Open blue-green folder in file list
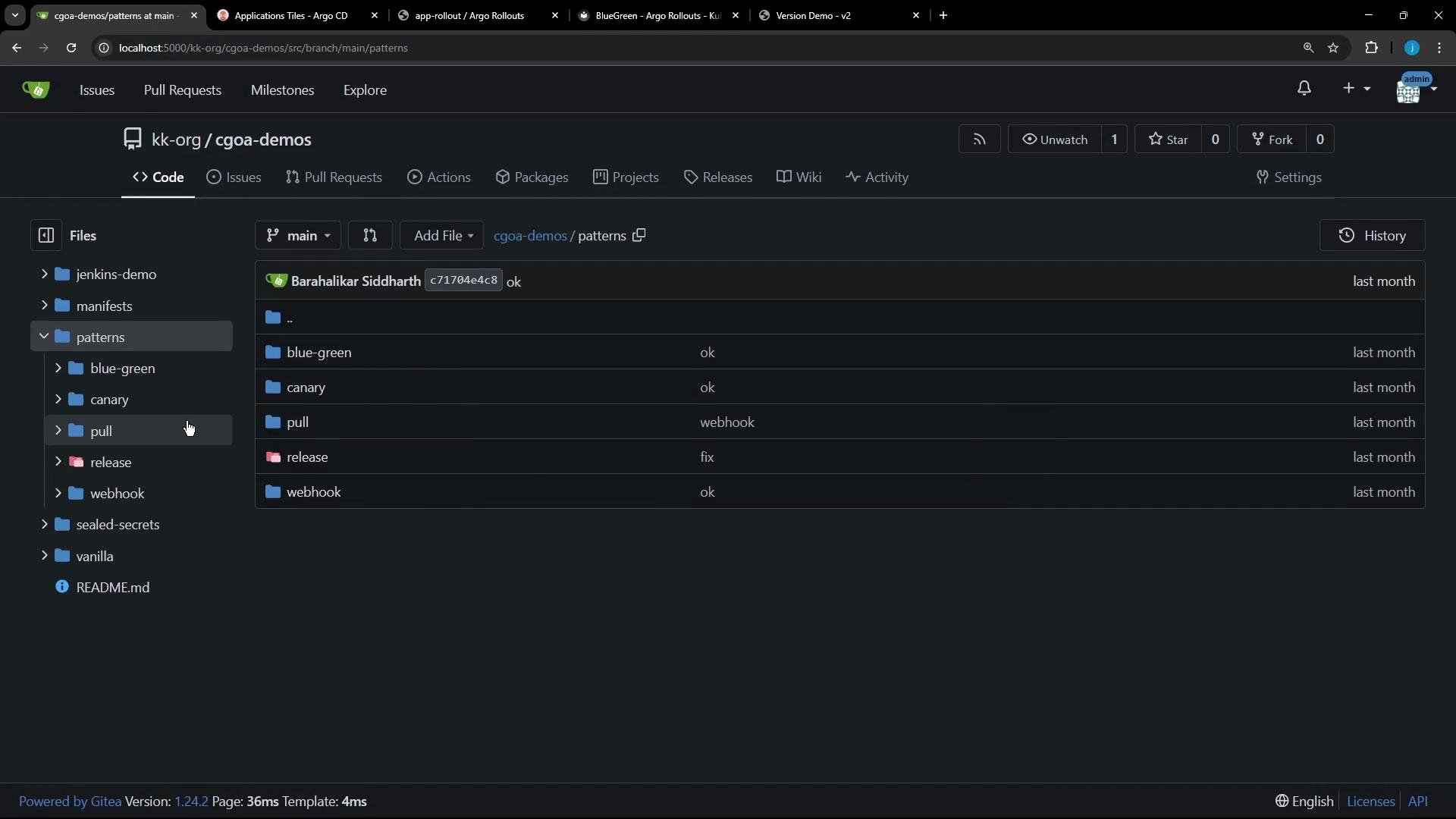The image size is (1456, 819). [319, 353]
